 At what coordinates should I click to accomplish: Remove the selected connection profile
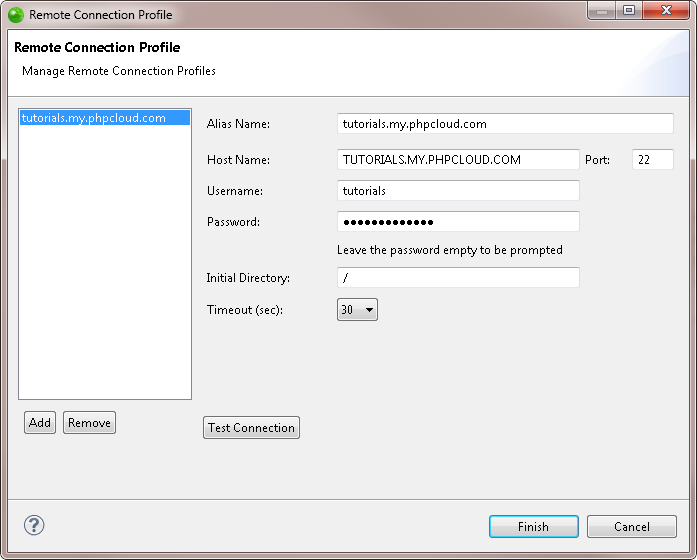point(89,422)
